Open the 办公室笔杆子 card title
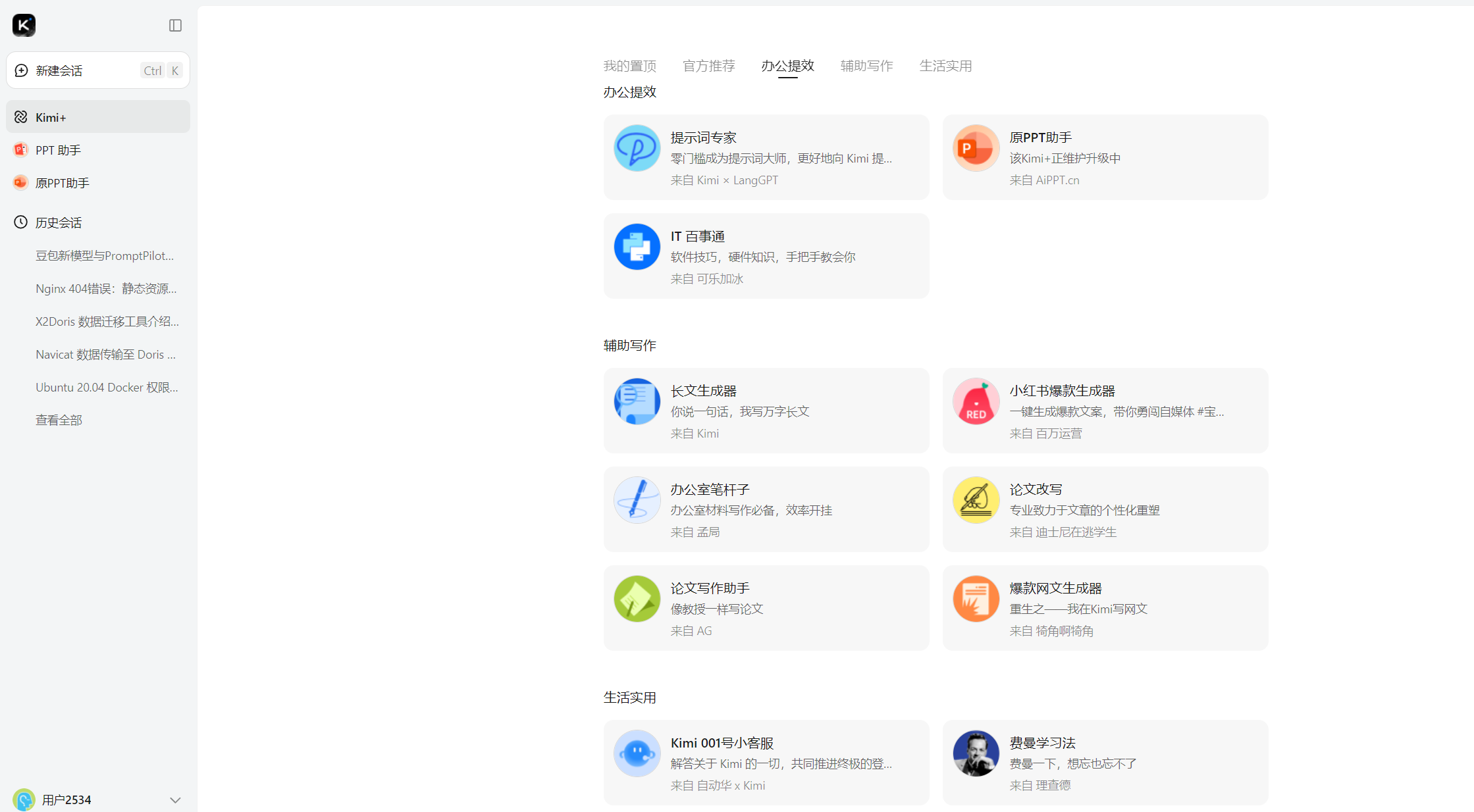Screen dimensions: 1474x812 (710, 490)
